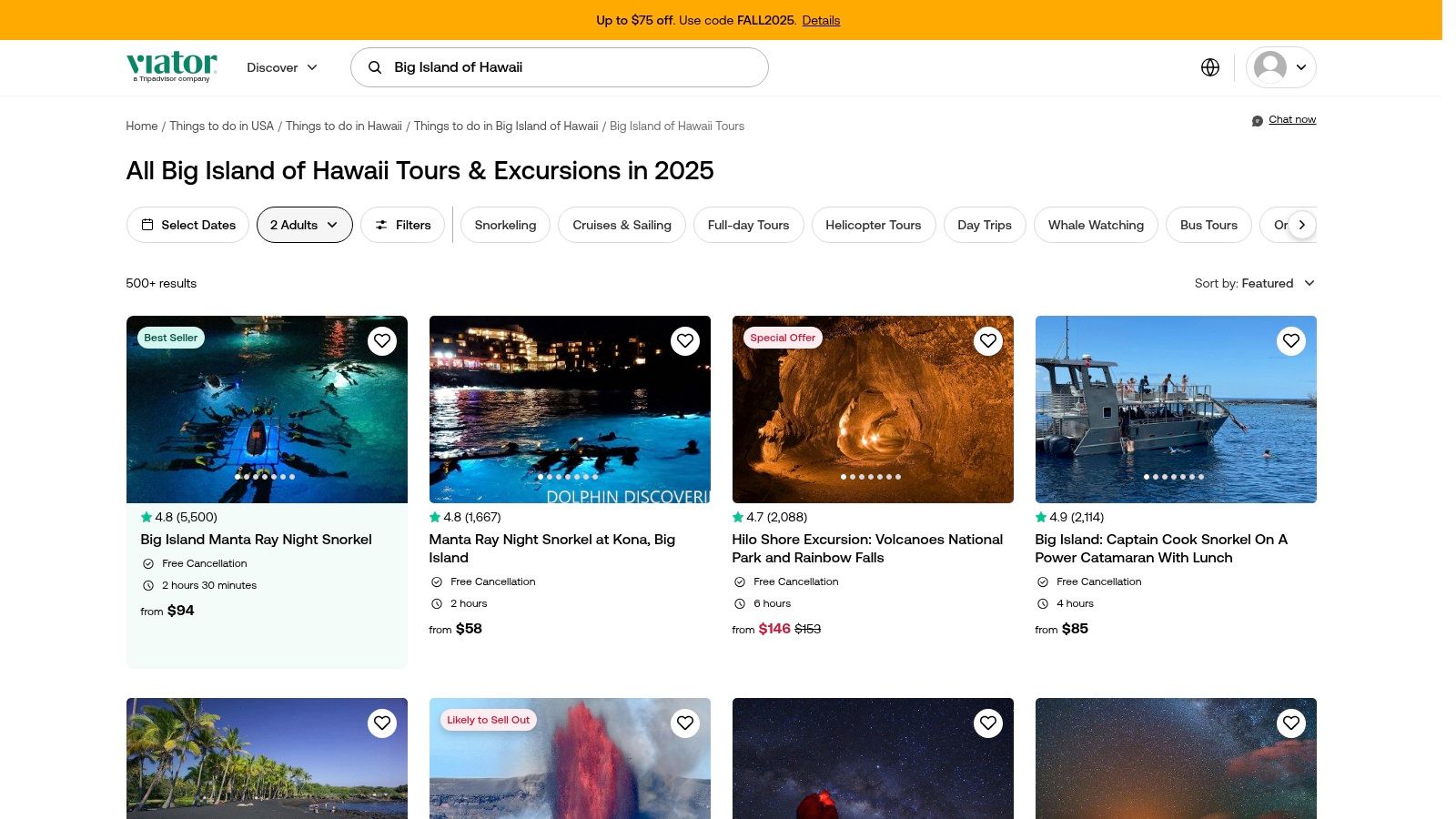Image resolution: width=1456 pixels, height=819 pixels.
Task: Open the promo Details link
Action: (821, 20)
